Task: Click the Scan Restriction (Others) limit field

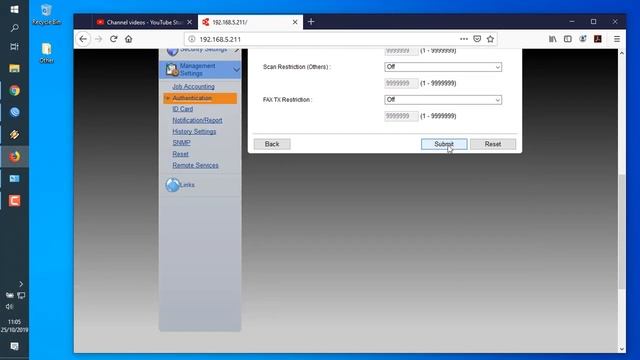Action: (401, 83)
